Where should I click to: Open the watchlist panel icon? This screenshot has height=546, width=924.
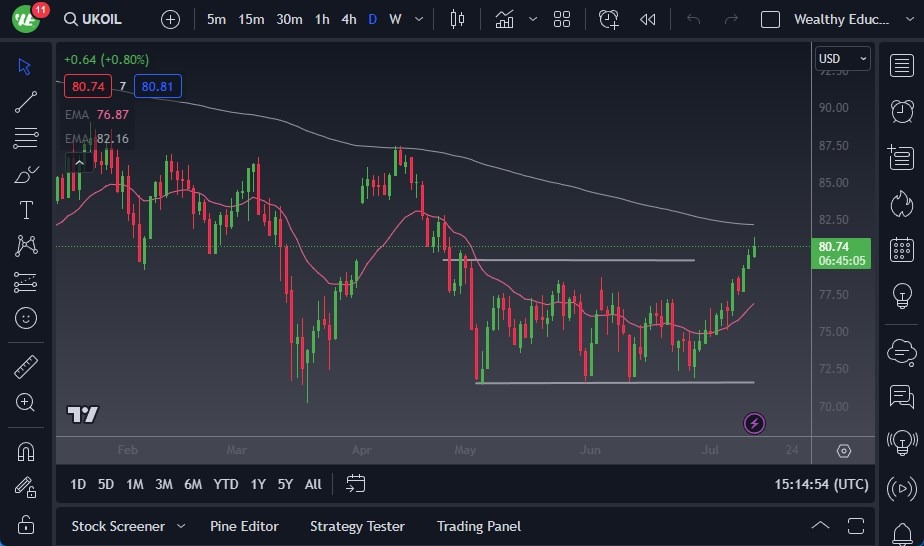(x=902, y=64)
